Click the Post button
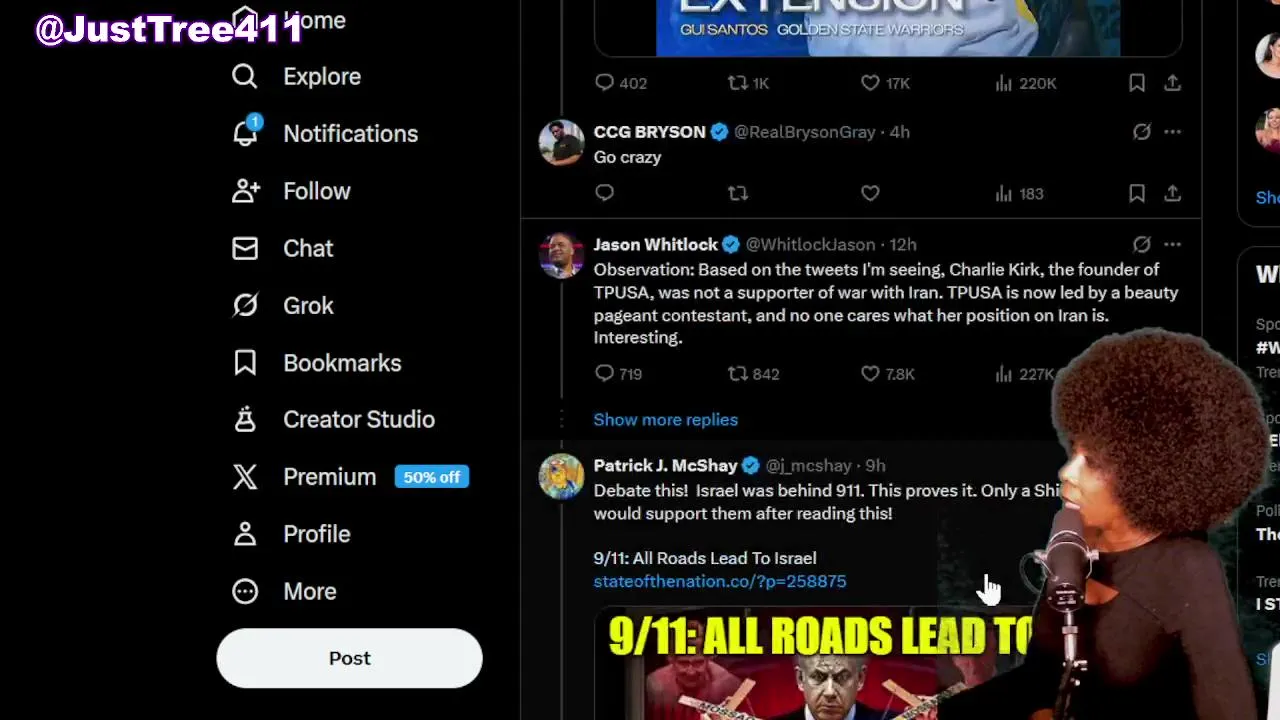 [x=349, y=658]
